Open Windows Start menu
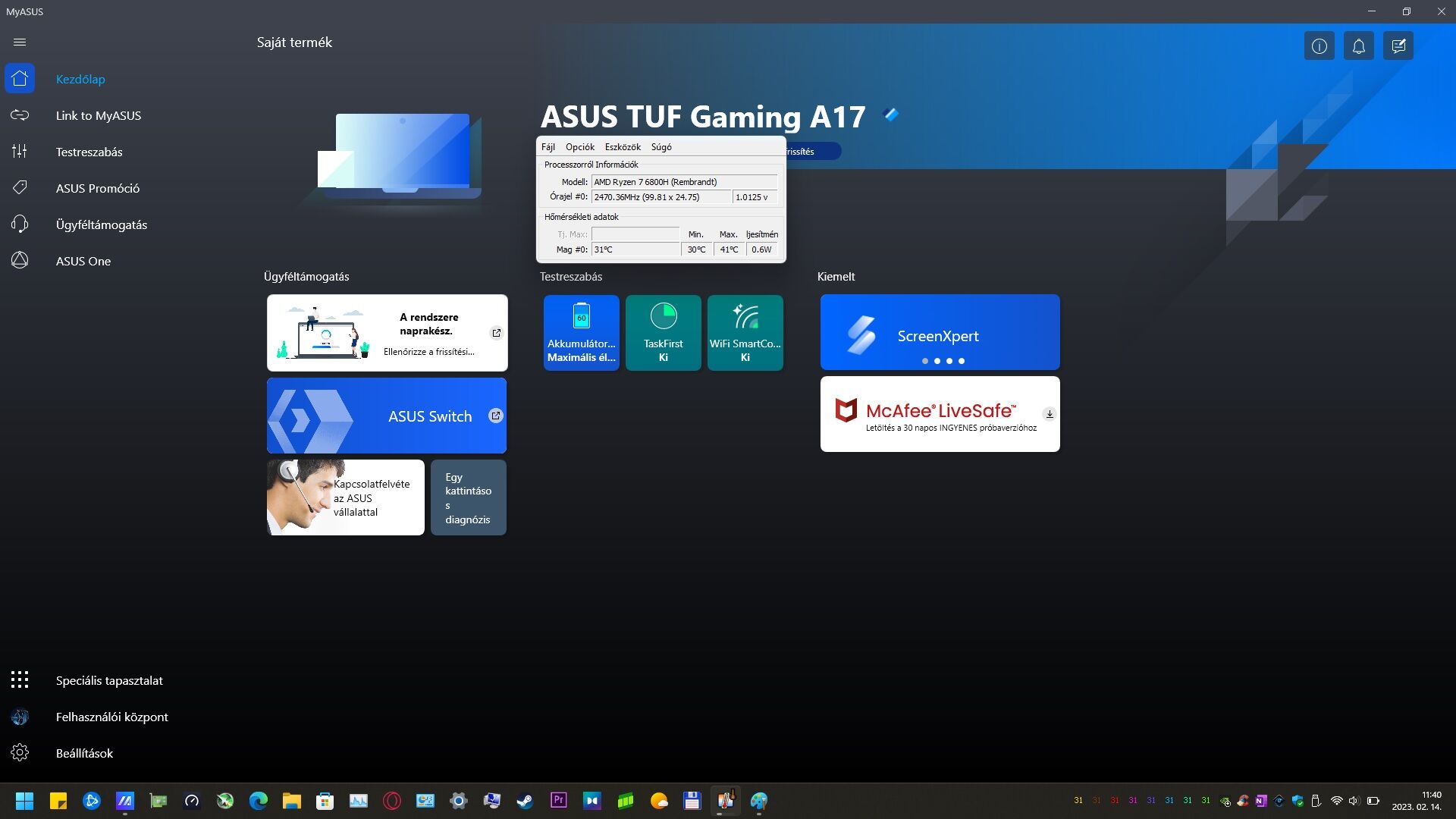The image size is (1456, 819). tap(25, 801)
